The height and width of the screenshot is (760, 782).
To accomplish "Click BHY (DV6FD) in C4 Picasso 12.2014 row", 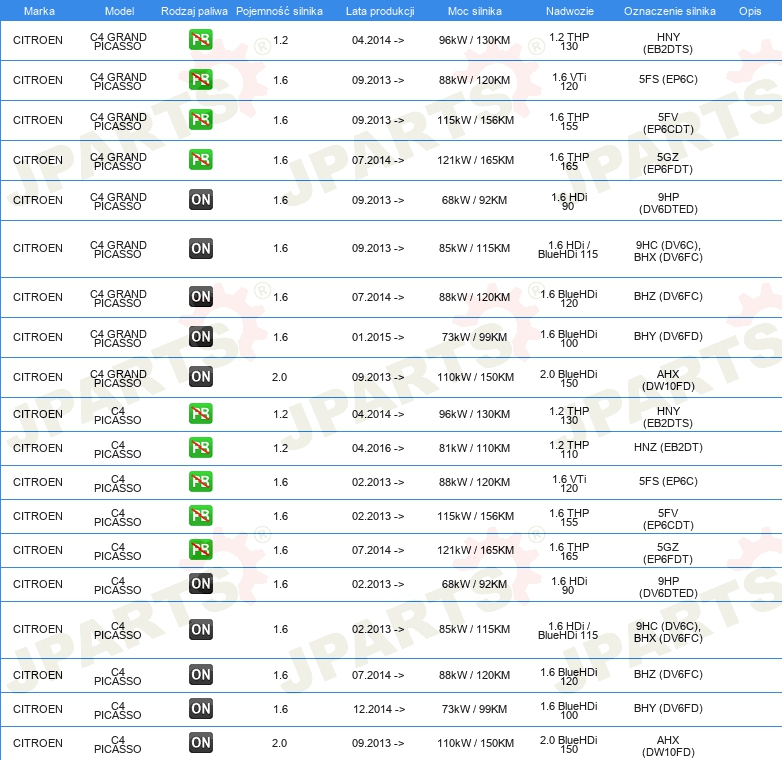I will point(668,708).
